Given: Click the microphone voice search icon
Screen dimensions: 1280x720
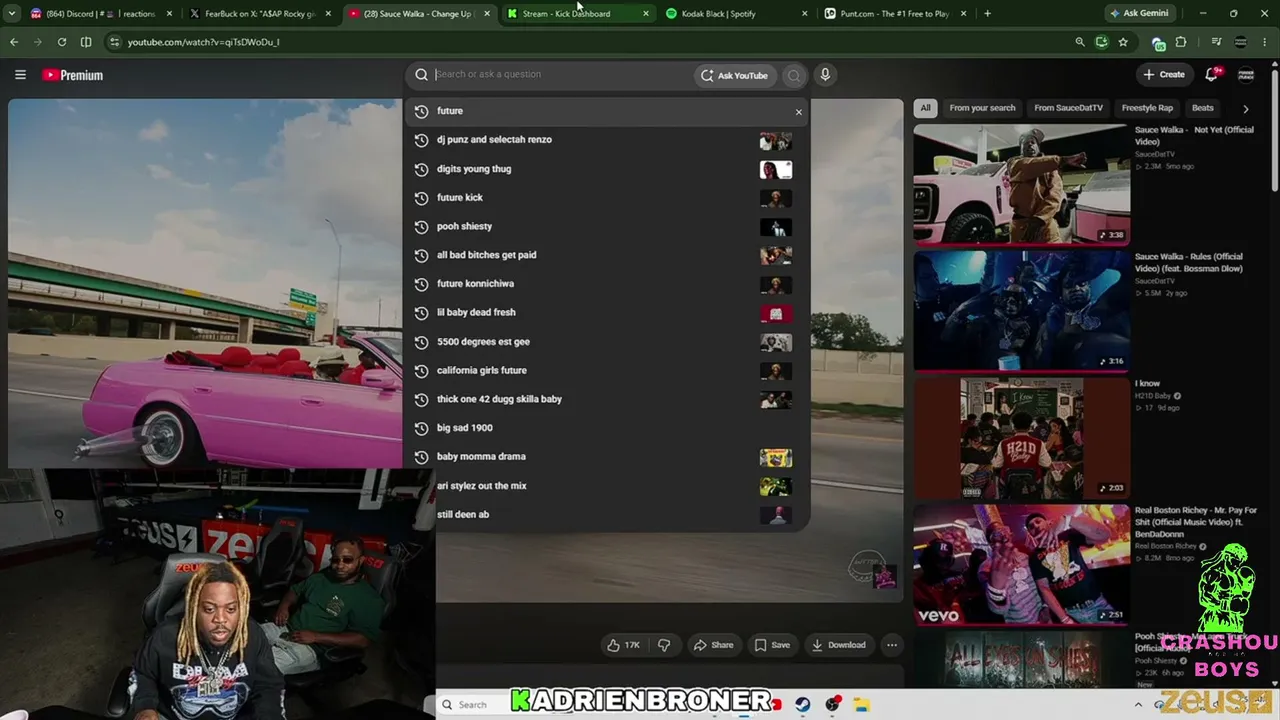Looking at the screenshot, I should [825, 75].
